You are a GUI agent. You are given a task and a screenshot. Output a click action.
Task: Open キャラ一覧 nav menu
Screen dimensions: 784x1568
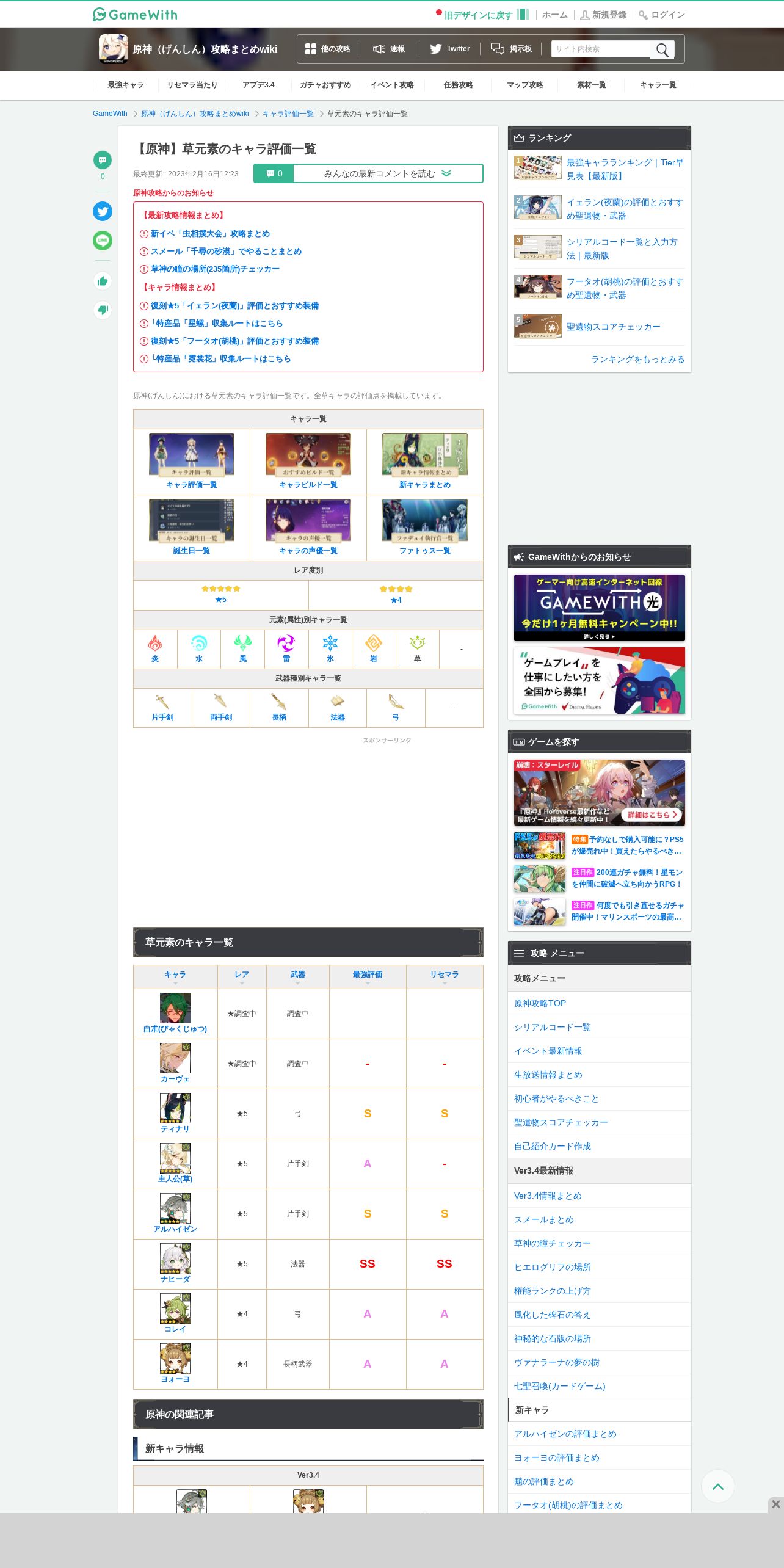(658, 85)
